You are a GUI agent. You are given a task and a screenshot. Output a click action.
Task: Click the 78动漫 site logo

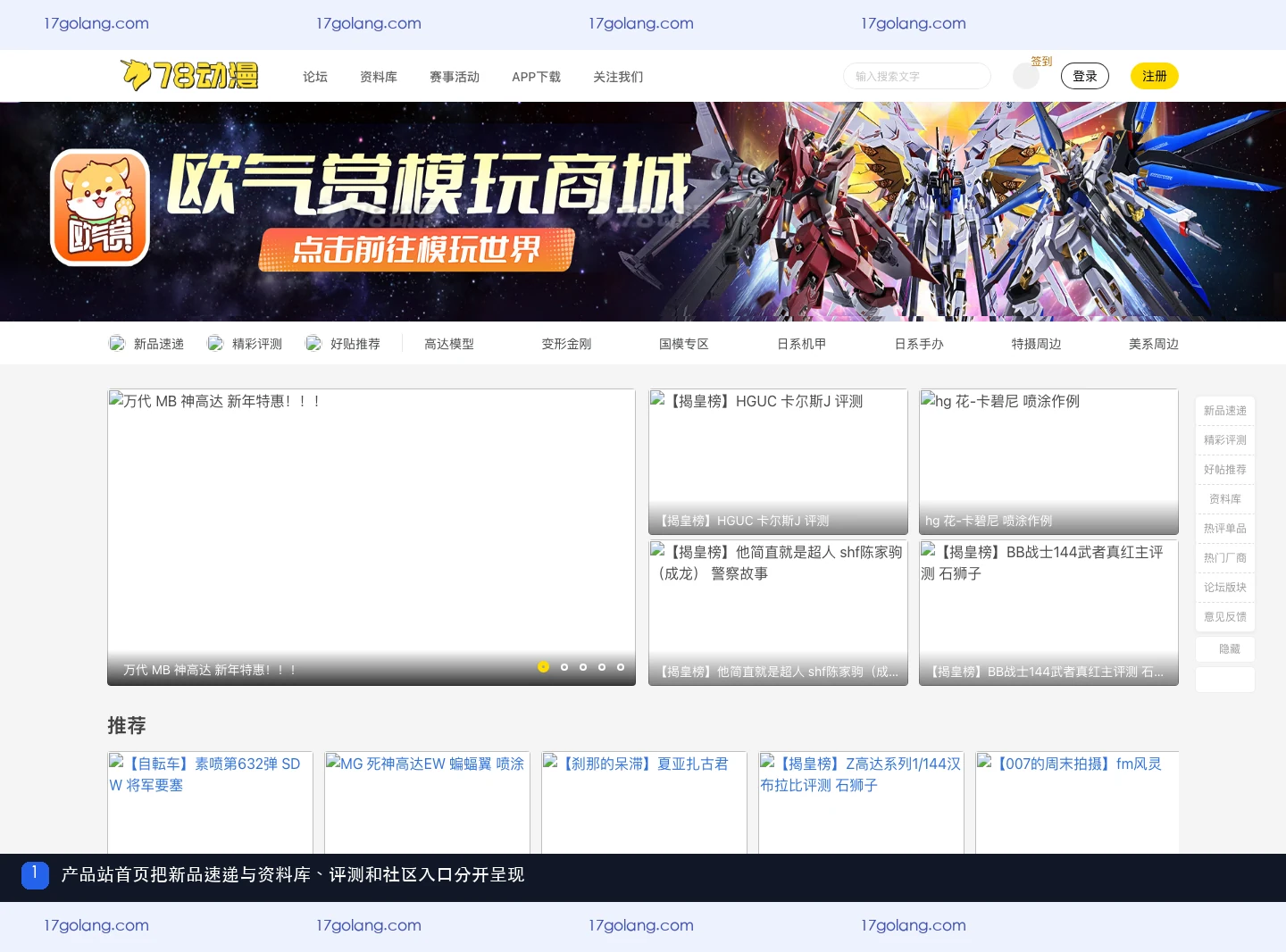coord(189,76)
